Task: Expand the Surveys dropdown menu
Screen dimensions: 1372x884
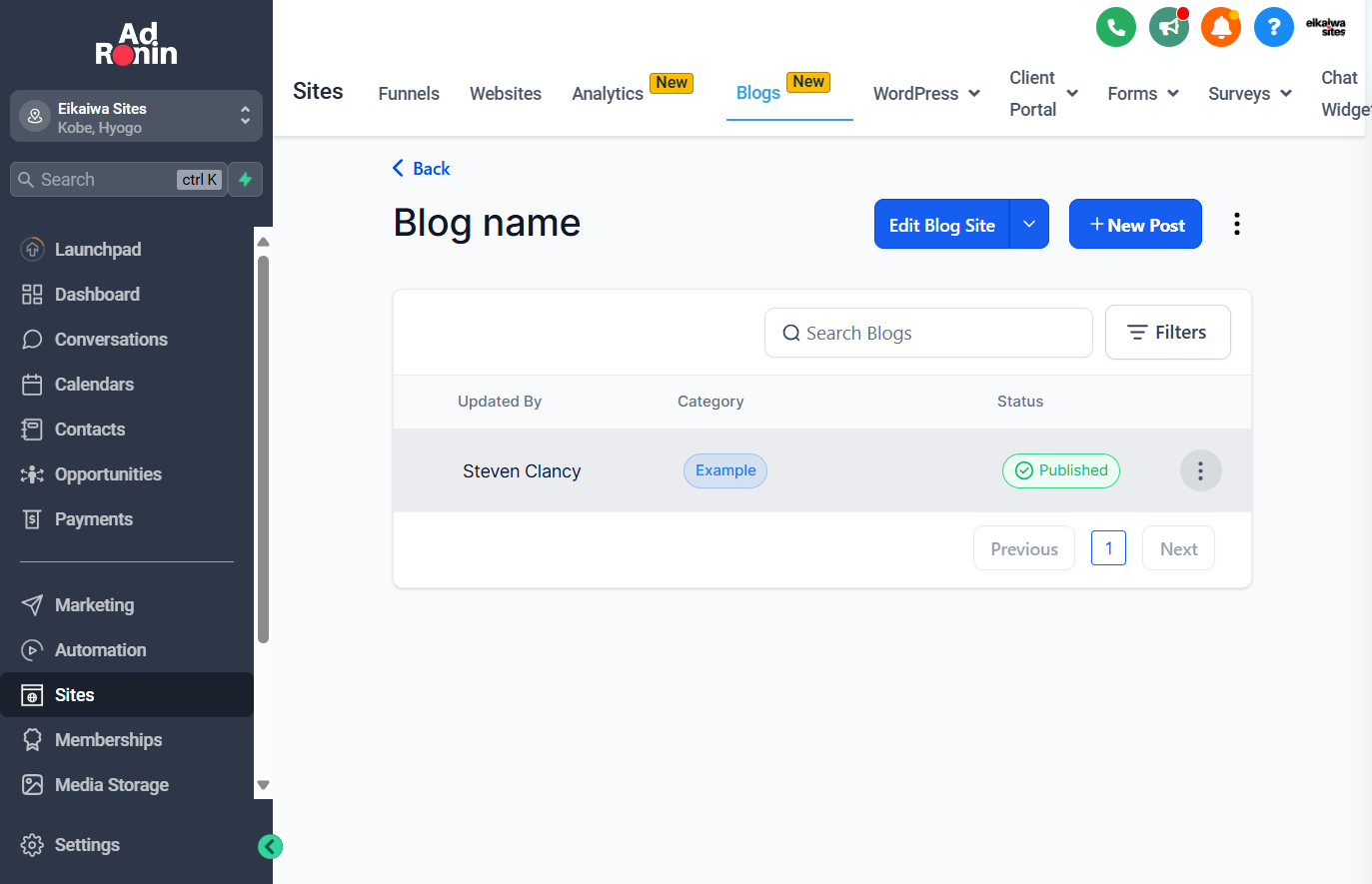Action: pyautogui.click(x=1250, y=94)
